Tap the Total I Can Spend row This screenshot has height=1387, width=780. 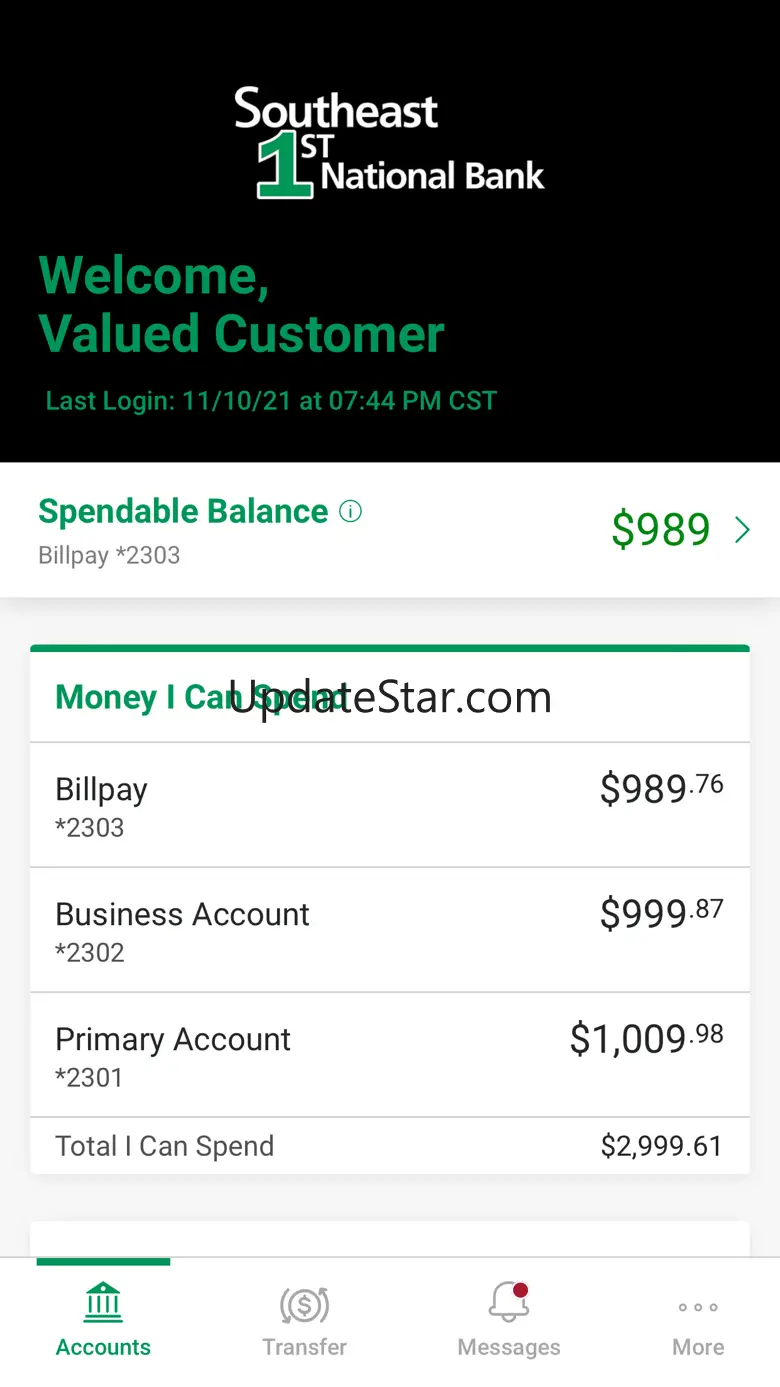pyautogui.click(x=390, y=1146)
